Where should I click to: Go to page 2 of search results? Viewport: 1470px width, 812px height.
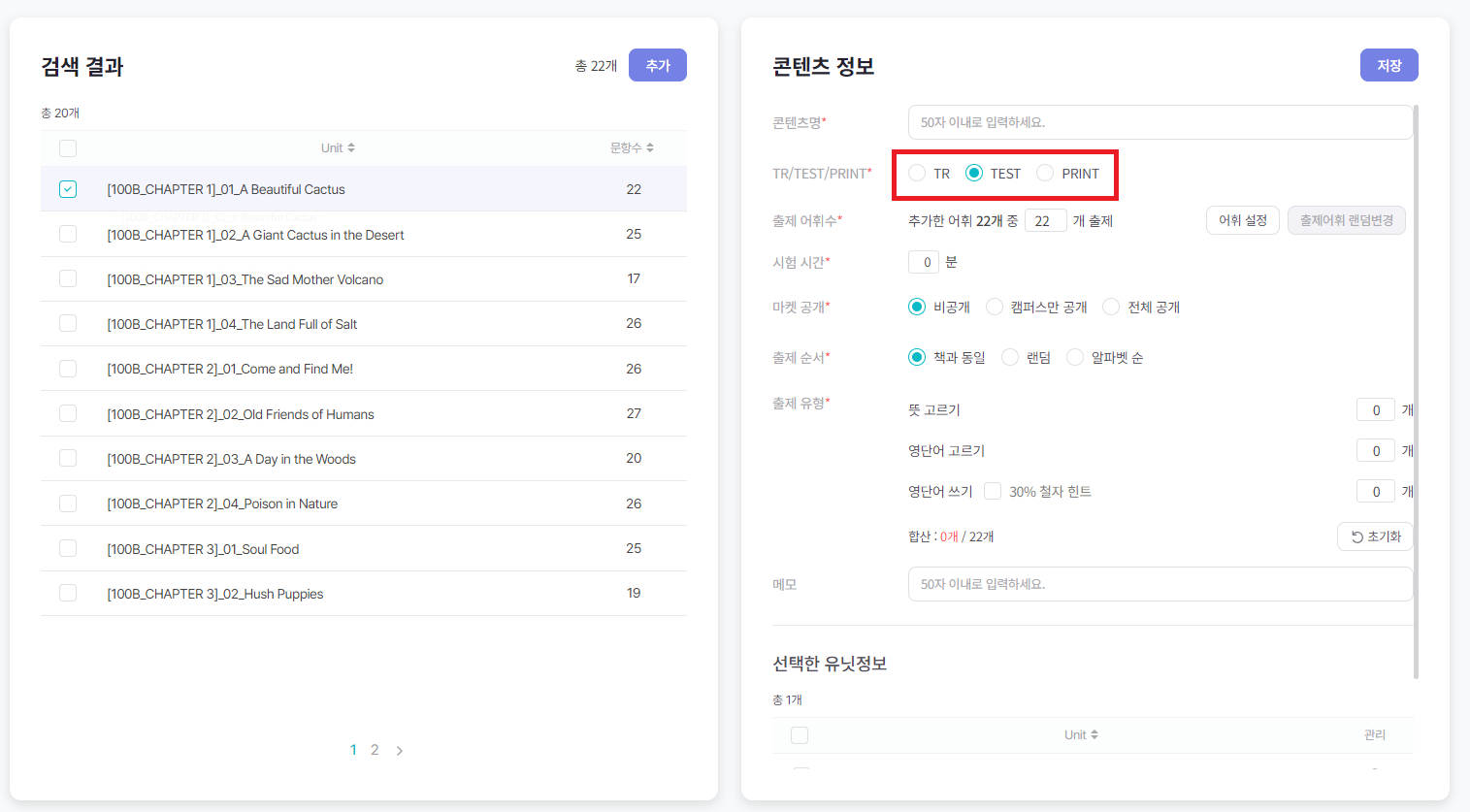pyautogui.click(x=375, y=750)
